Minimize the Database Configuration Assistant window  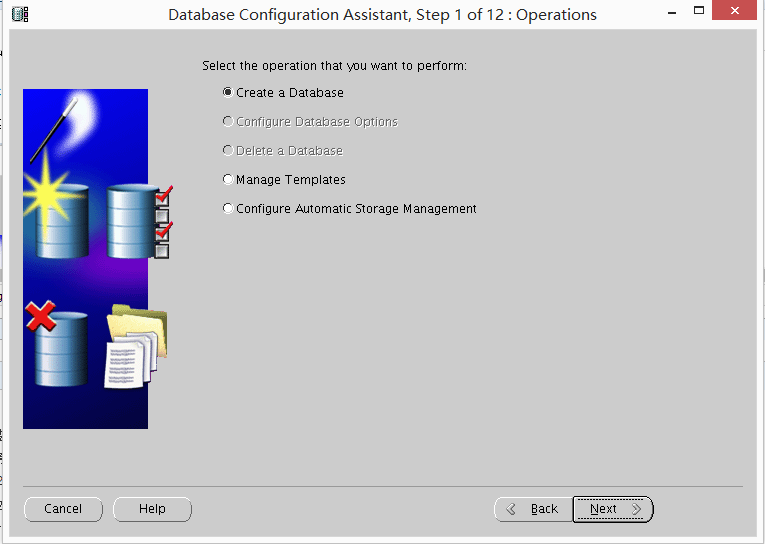click(672, 12)
